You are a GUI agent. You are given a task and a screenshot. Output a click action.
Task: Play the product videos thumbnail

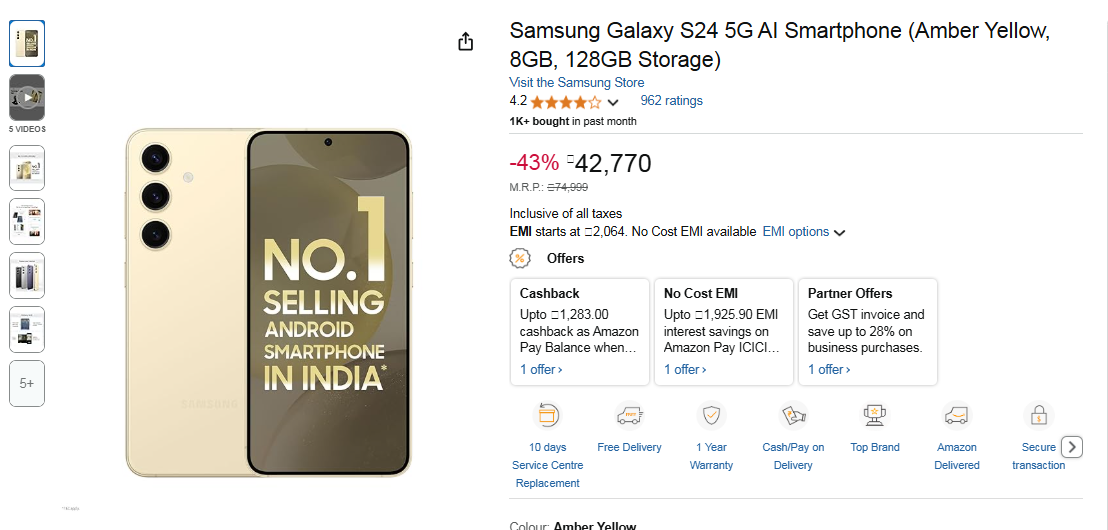(x=27, y=97)
